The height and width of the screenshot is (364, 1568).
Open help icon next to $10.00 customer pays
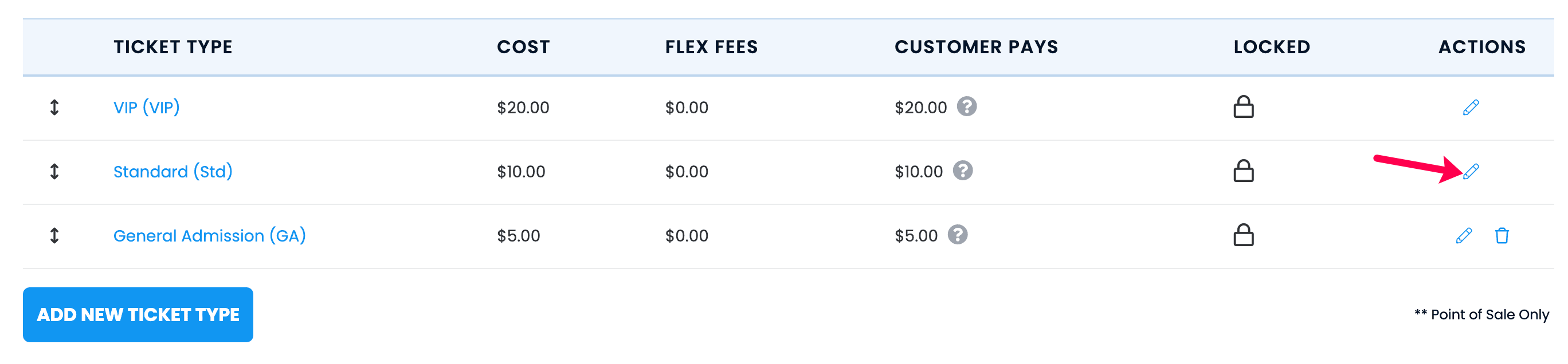(x=962, y=171)
